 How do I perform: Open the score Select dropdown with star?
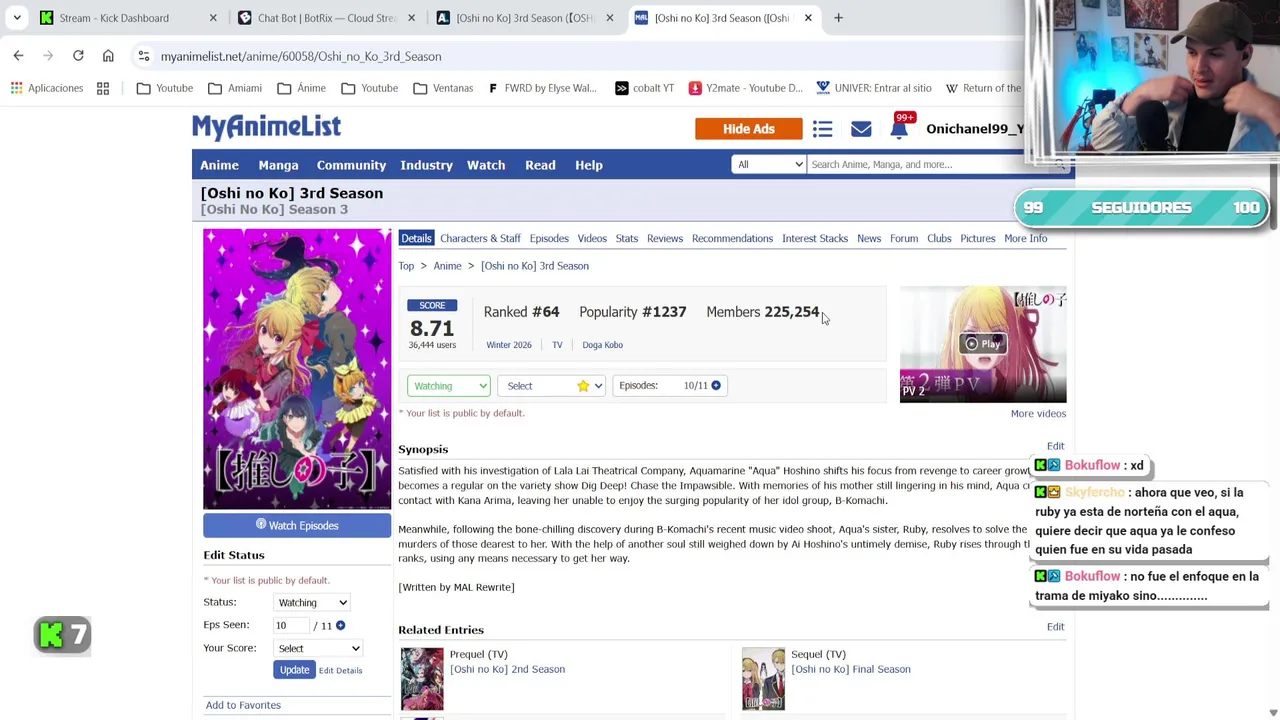(552, 386)
